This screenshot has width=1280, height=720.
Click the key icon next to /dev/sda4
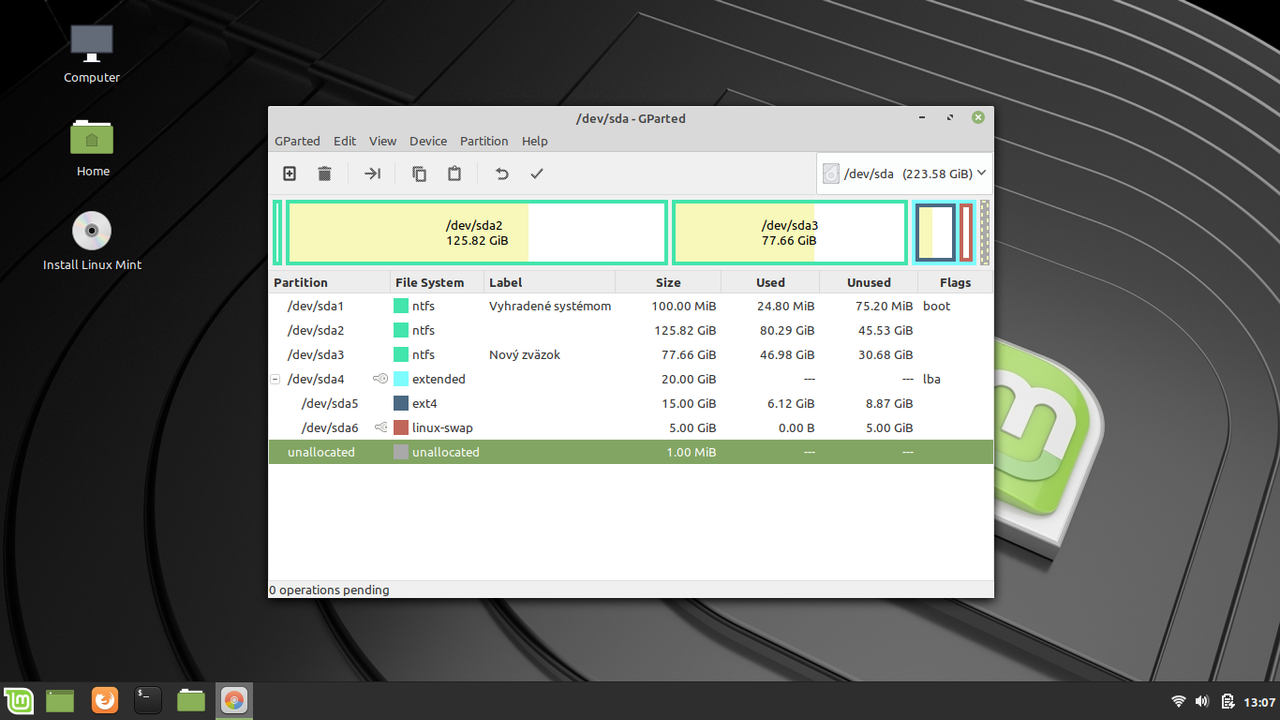pyautogui.click(x=380, y=379)
